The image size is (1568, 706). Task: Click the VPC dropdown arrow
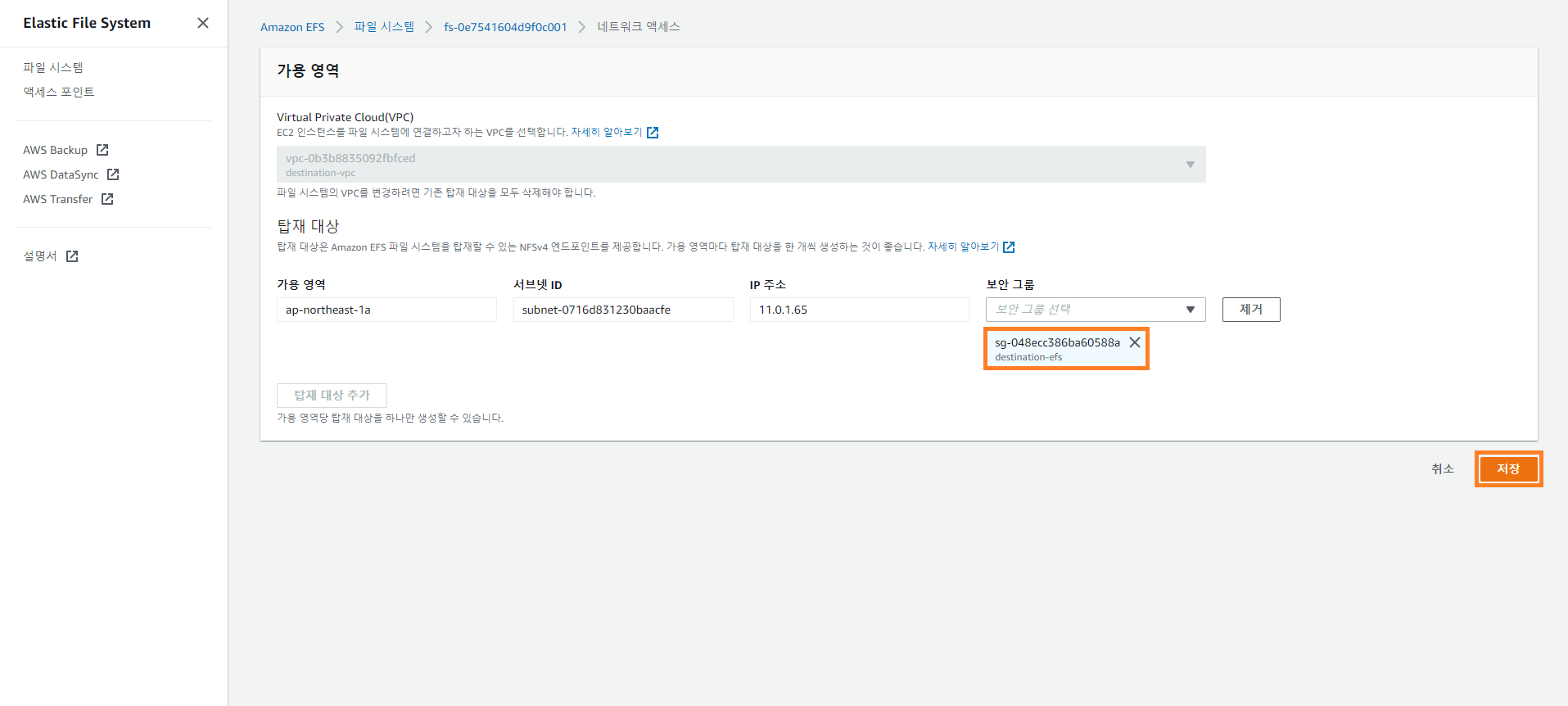coord(1191,165)
